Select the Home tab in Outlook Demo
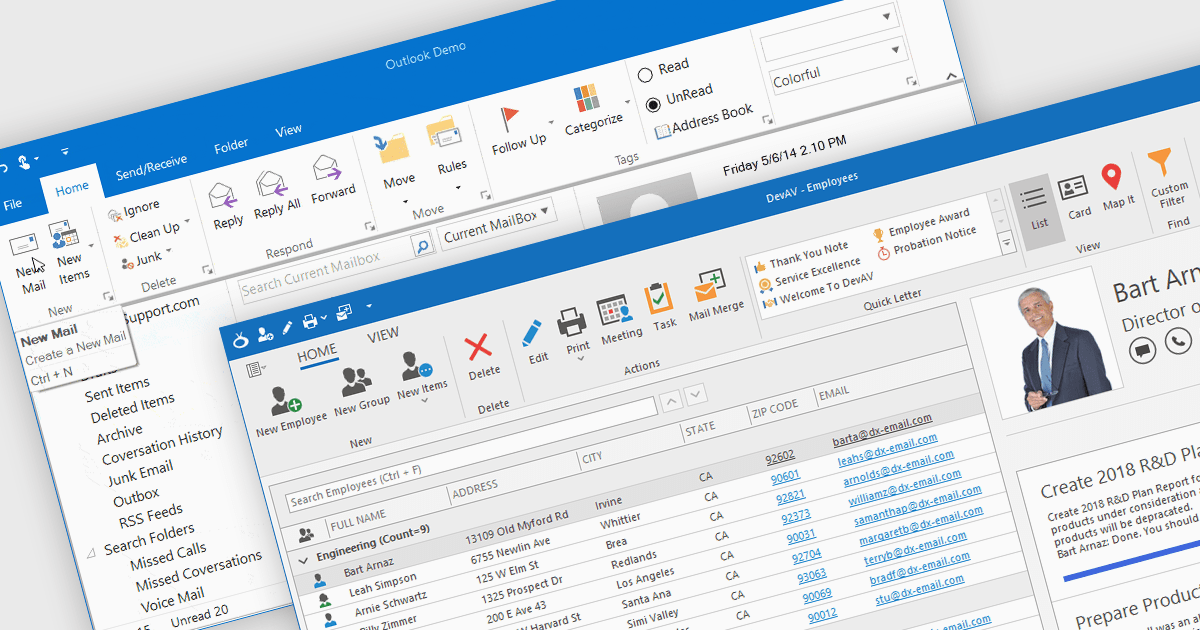 click(72, 188)
